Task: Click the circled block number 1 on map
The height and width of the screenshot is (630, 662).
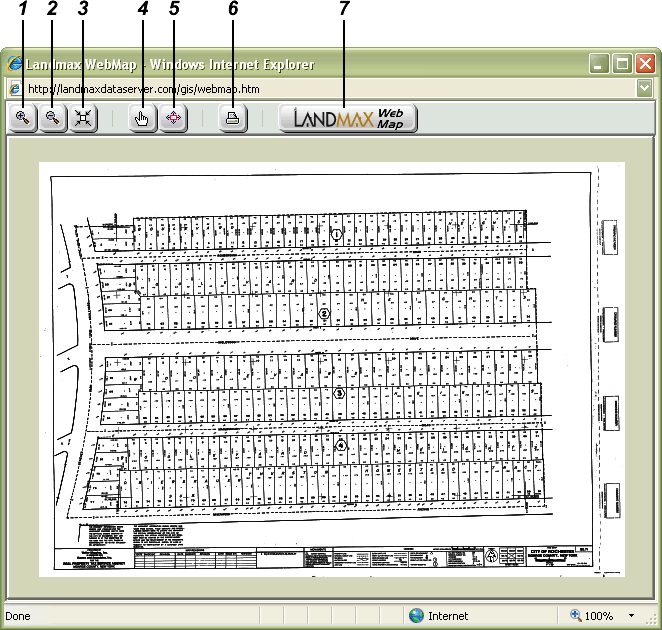Action: (x=337, y=234)
